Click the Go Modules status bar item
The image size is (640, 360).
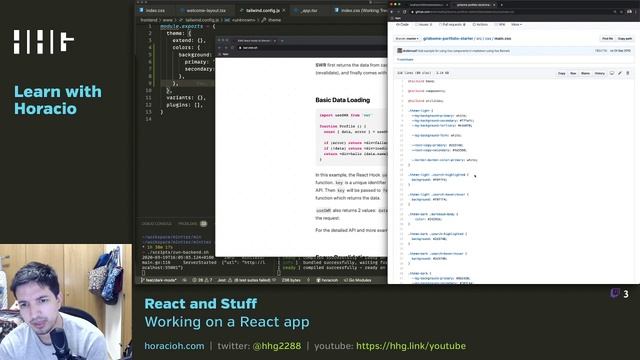[358, 280]
